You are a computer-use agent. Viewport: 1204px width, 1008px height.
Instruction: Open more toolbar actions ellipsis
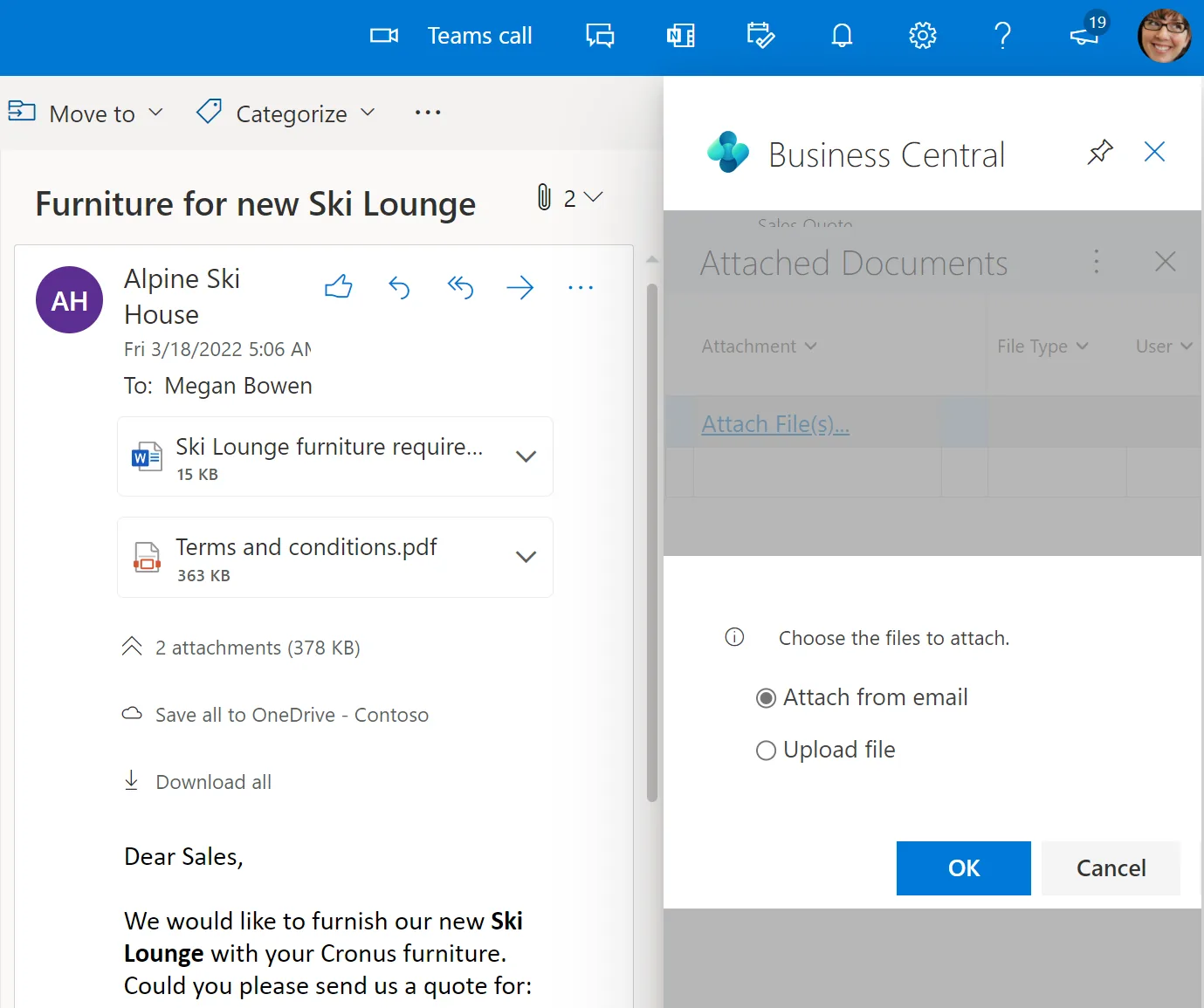(428, 113)
